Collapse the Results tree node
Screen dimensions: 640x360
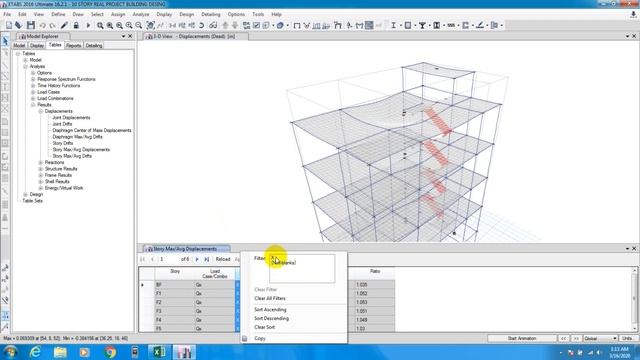(33, 105)
